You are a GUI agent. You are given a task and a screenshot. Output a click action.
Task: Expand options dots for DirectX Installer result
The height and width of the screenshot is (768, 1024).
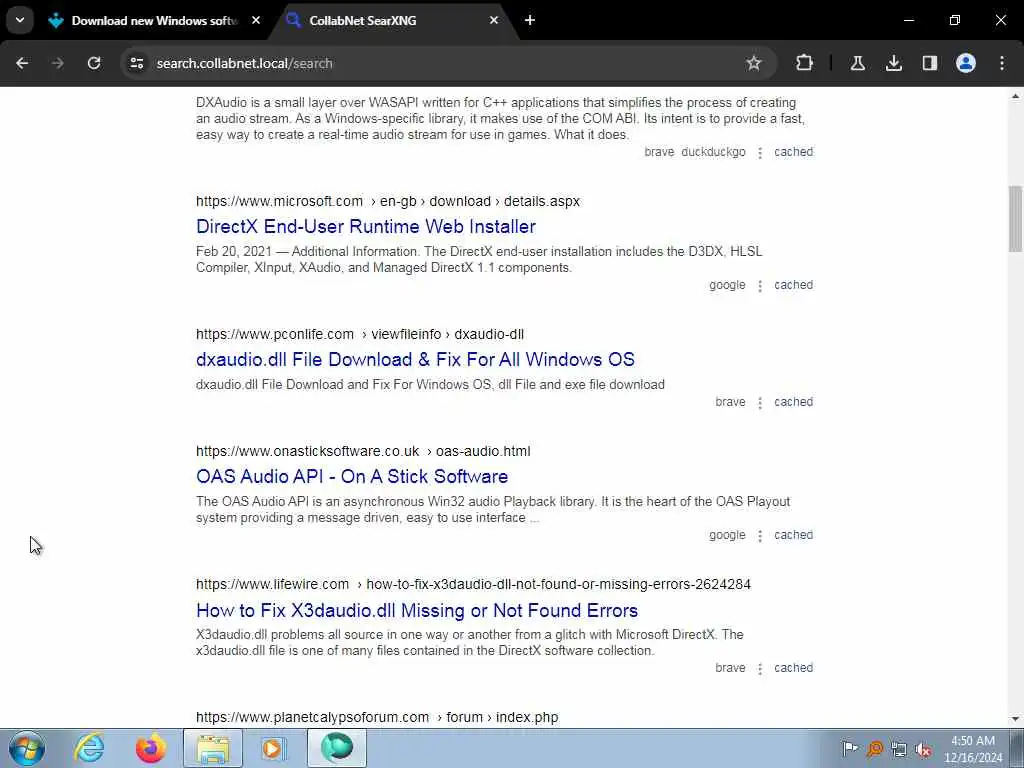[760, 286]
